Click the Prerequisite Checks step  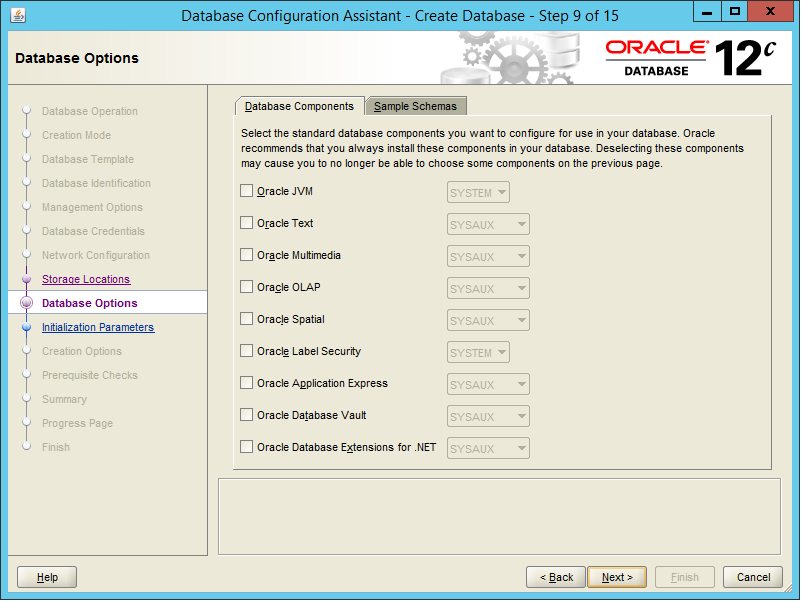coord(90,376)
